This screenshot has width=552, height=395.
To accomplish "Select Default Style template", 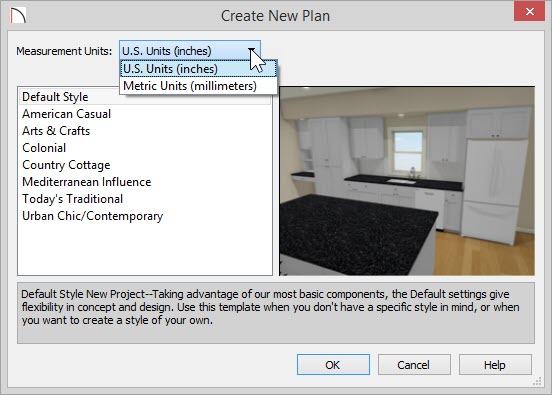I will (x=145, y=97).
